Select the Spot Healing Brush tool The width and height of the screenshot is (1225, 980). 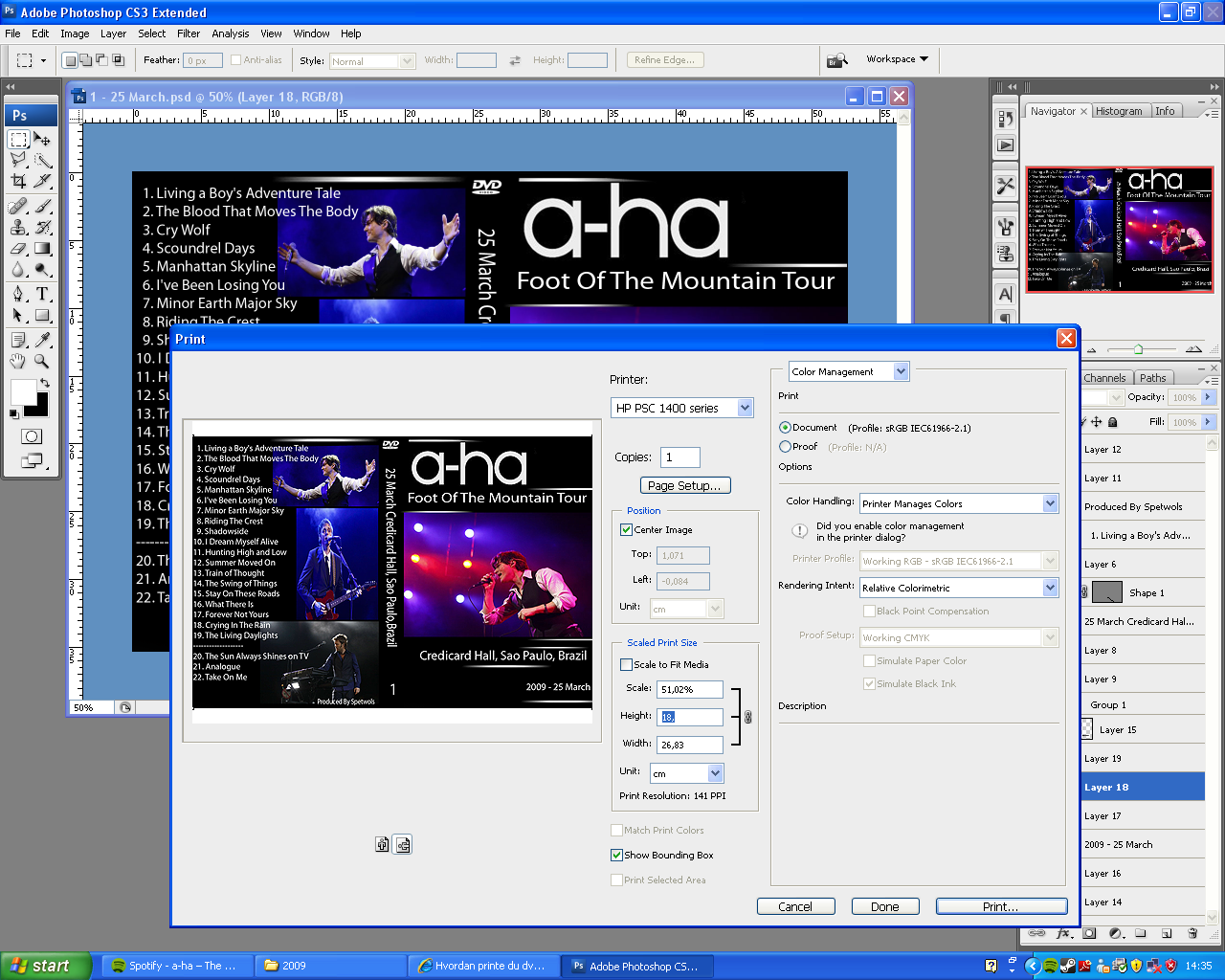18,206
